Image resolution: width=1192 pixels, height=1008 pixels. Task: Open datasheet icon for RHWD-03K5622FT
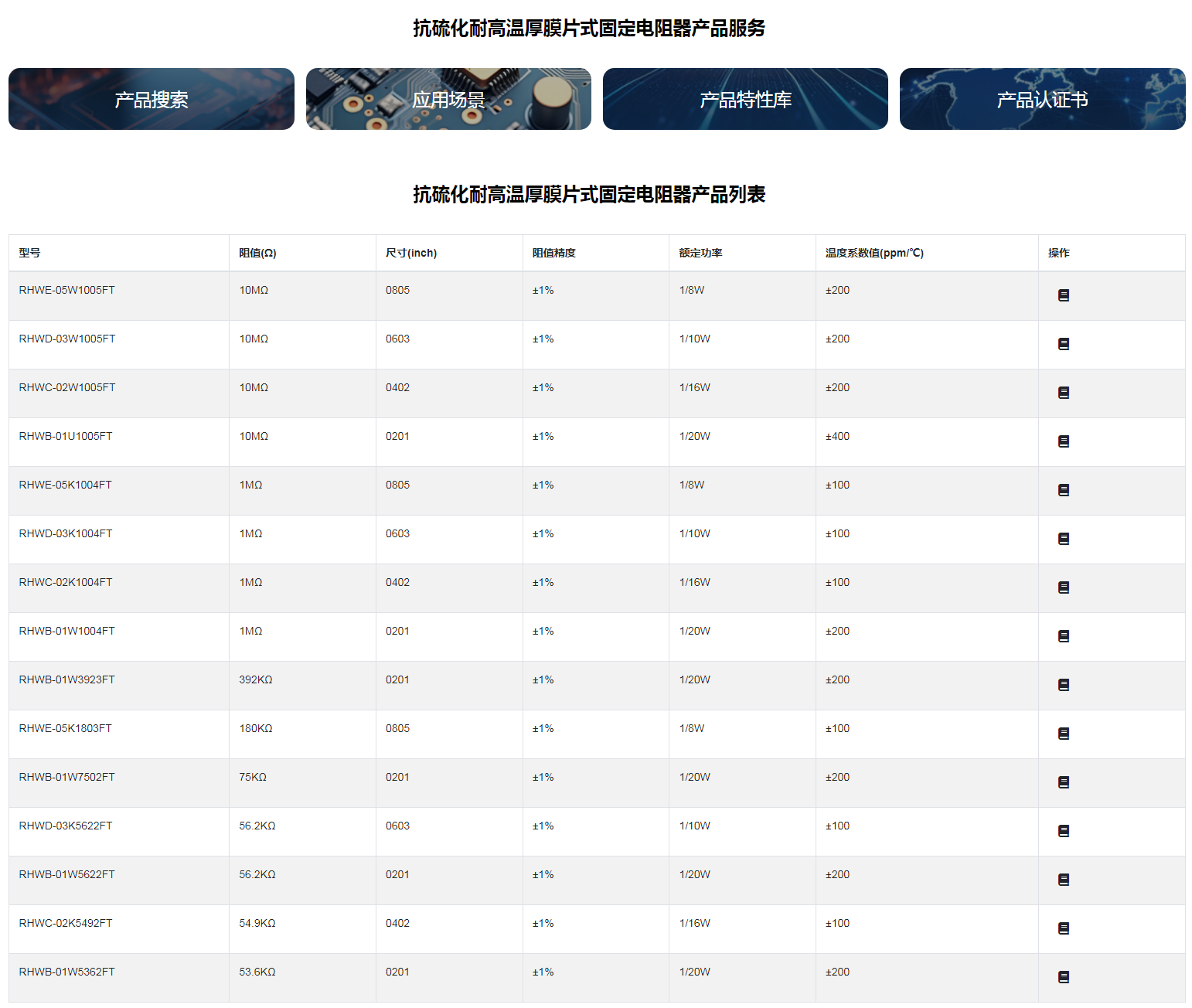pos(1063,831)
